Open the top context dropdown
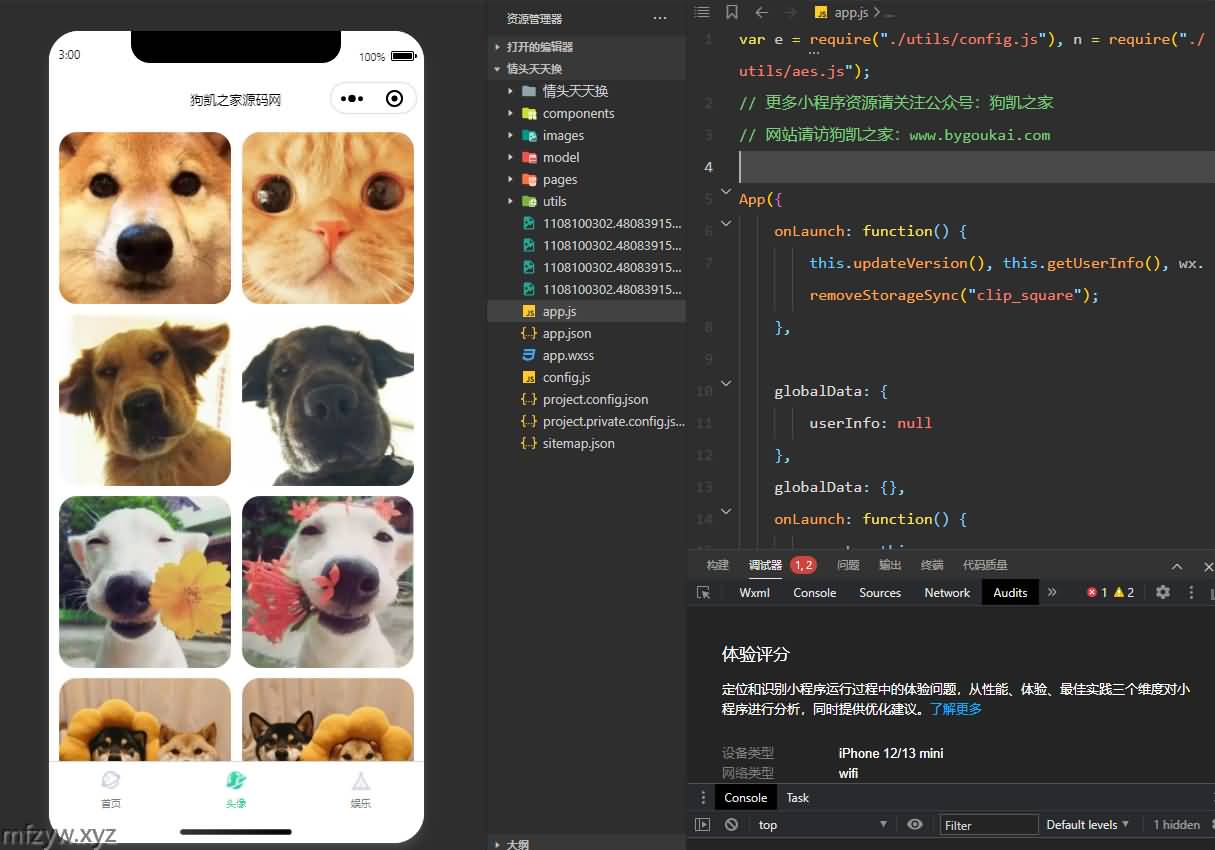1215x850 pixels. tap(822, 825)
